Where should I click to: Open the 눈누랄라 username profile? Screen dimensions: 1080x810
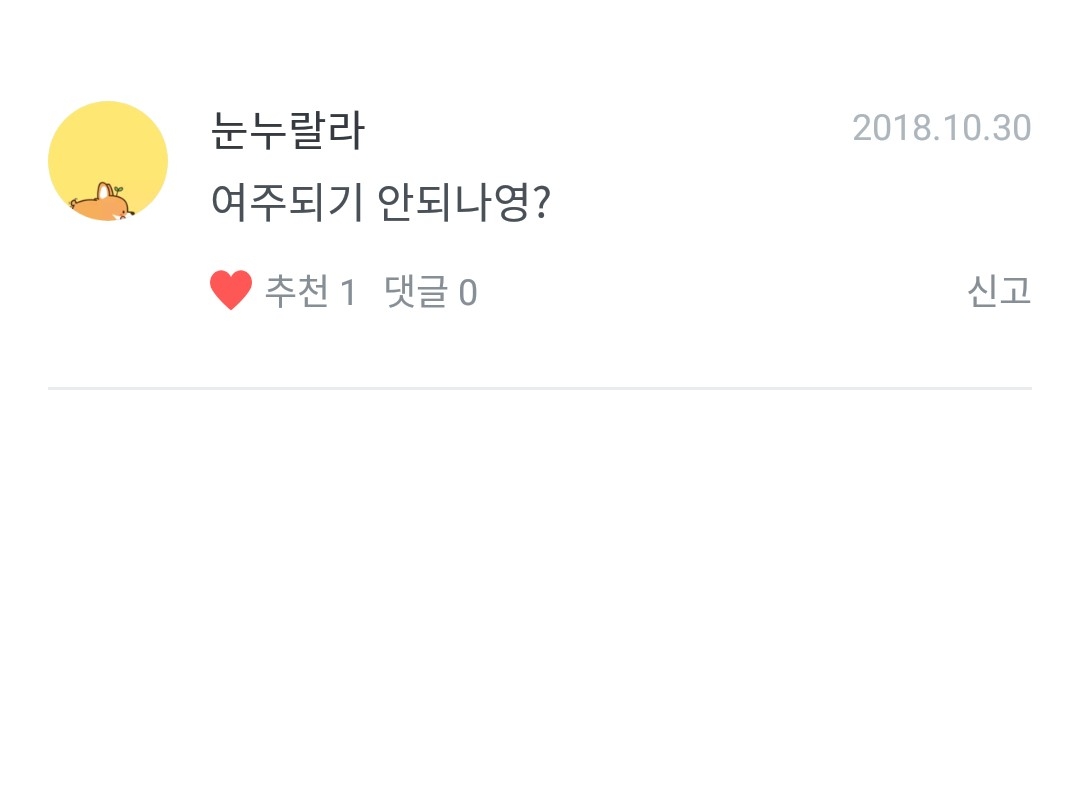point(288,131)
